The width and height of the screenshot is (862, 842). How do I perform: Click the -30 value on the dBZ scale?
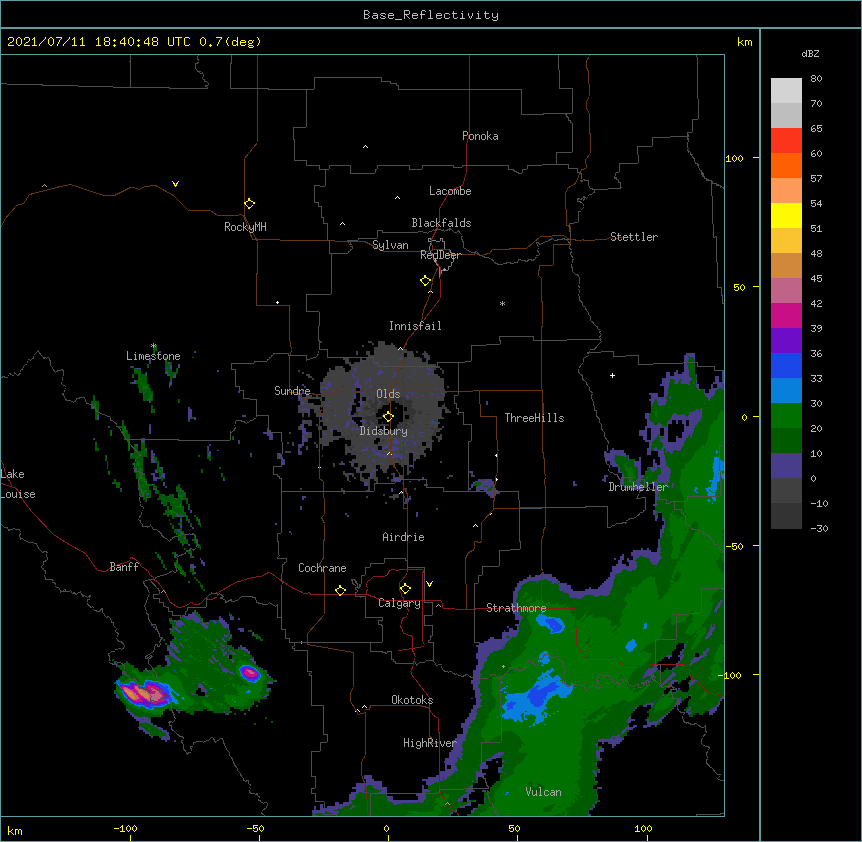coord(819,528)
